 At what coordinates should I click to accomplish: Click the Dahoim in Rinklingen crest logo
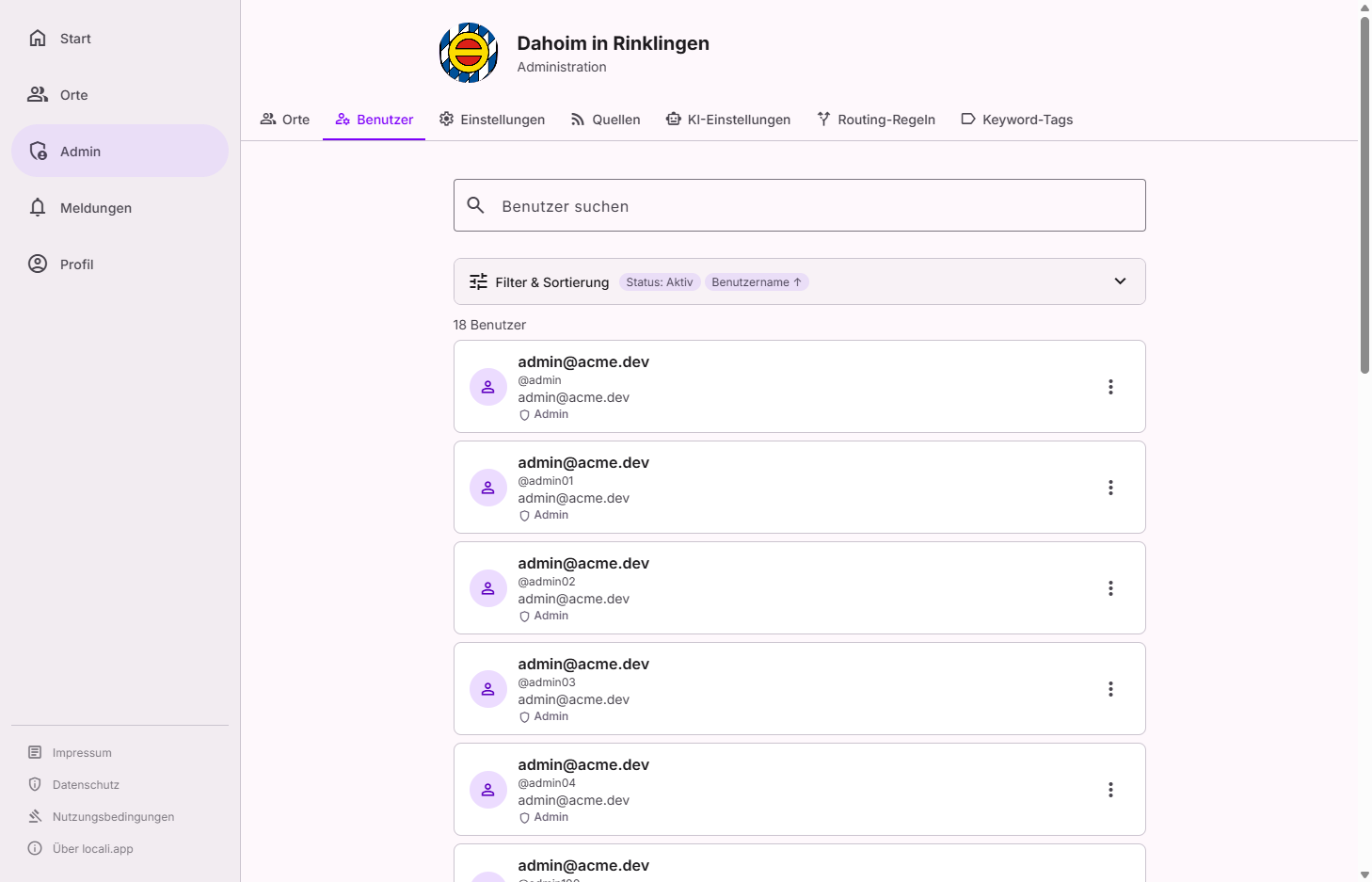point(469,53)
